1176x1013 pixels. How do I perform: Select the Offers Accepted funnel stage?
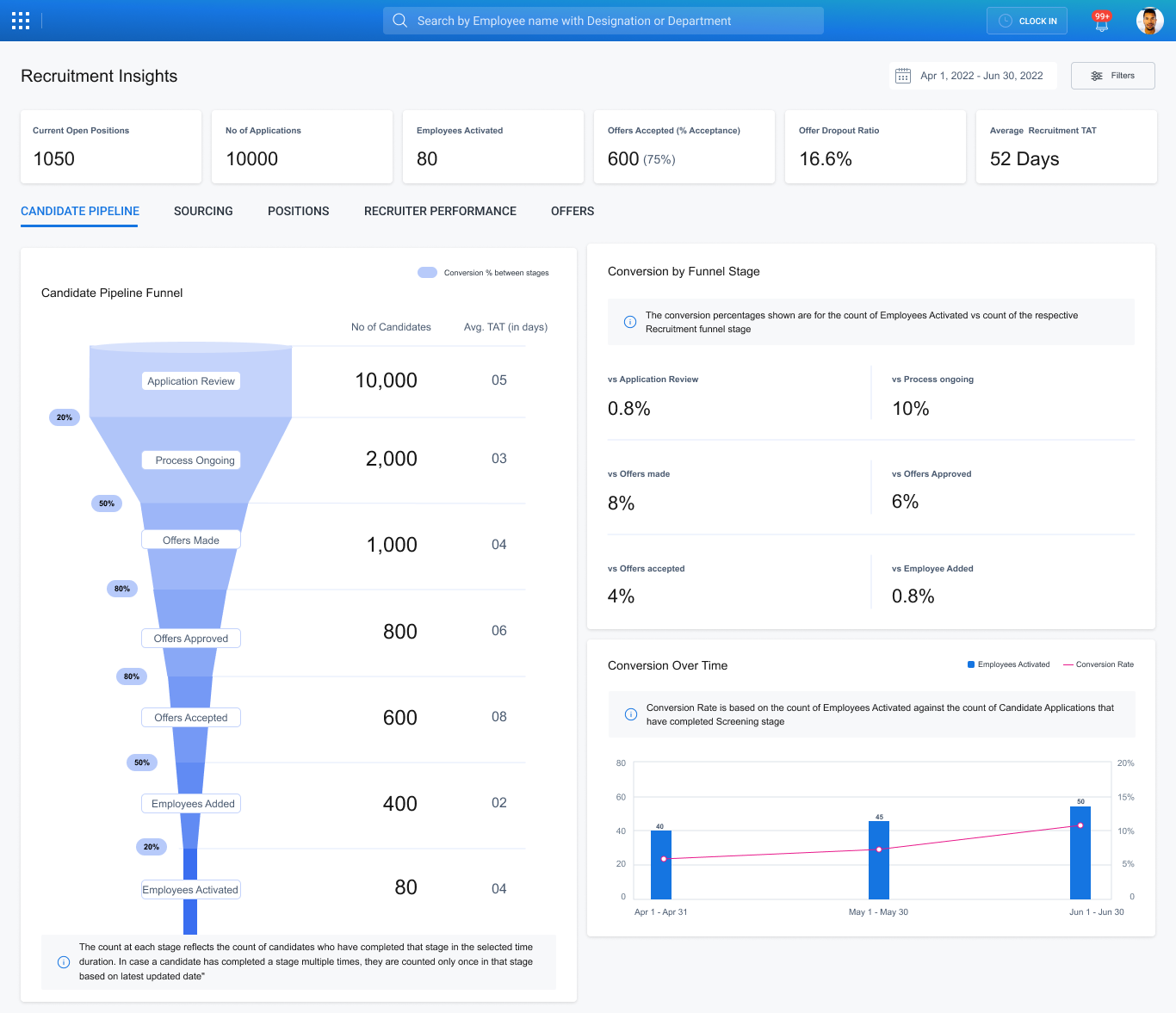point(191,718)
